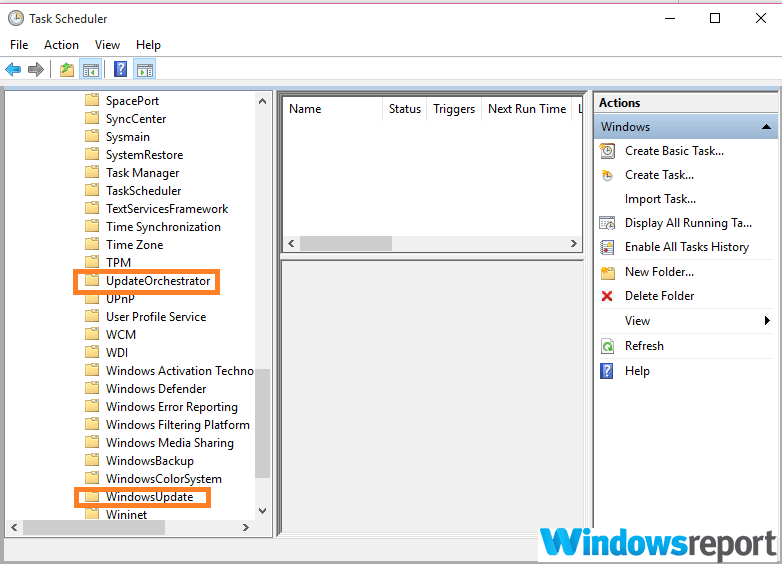
Task: Select the TextServicesFramework folder
Action: point(167,208)
